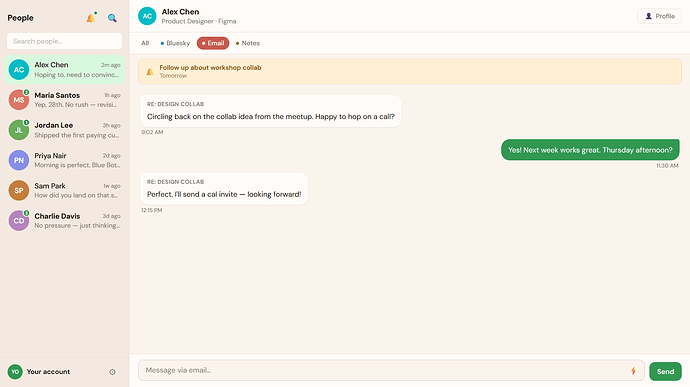Open notifications bell in People header
The width and height of the screenshot is (690, 387).
(91, 18)
